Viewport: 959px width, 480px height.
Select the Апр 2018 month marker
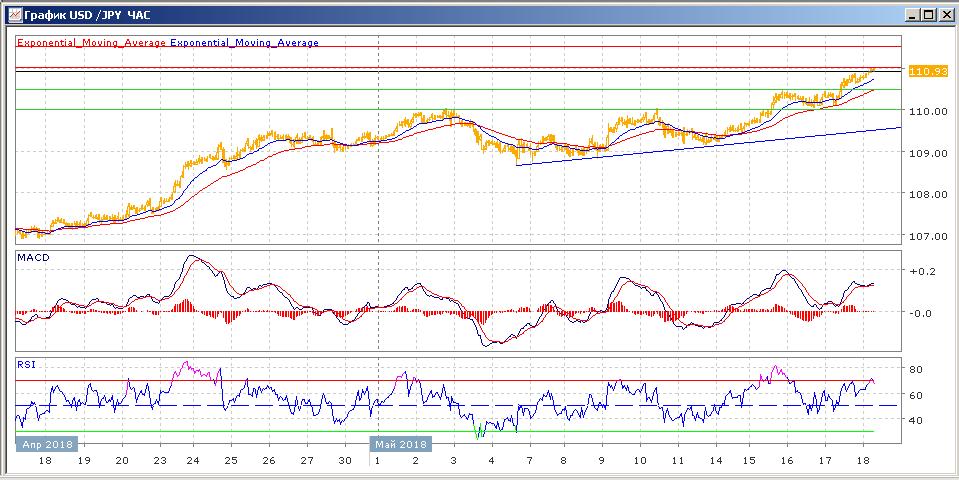click(x=44, y=443)
